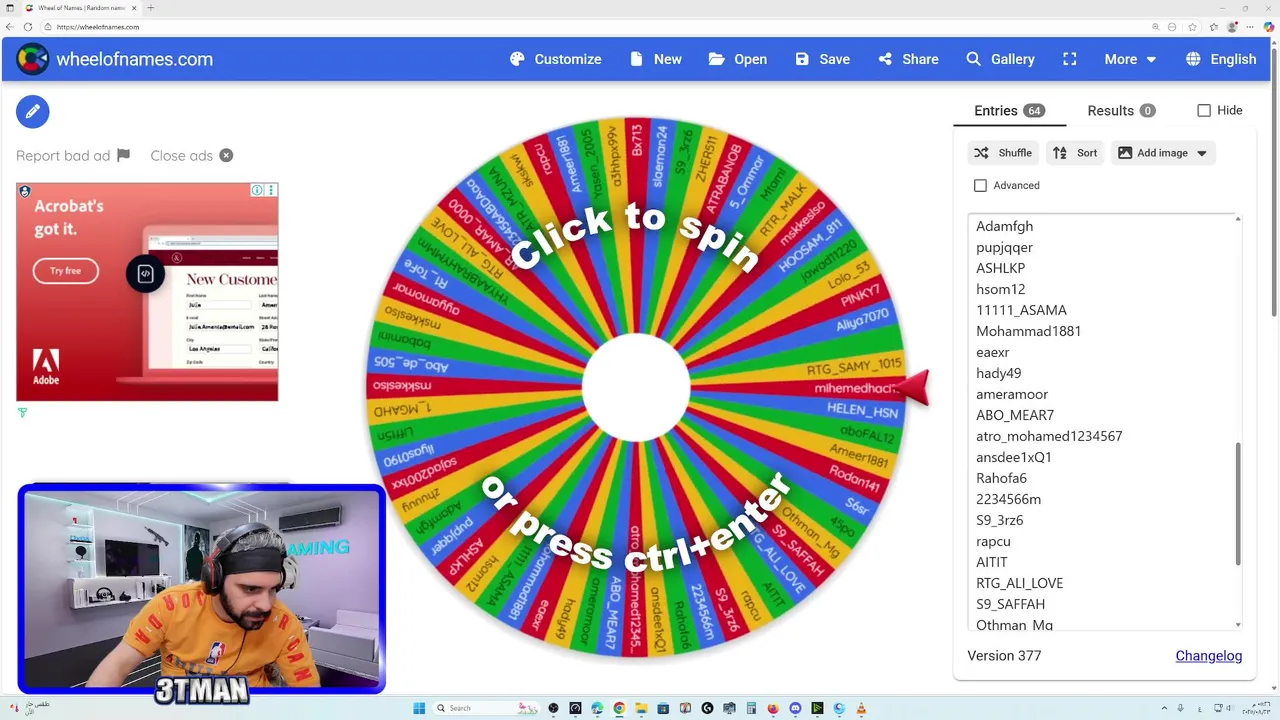Viewport: 1280px width, 720px height.
Task: Click the browser zoom magnifier icon
Action: tap(1157, 27)
